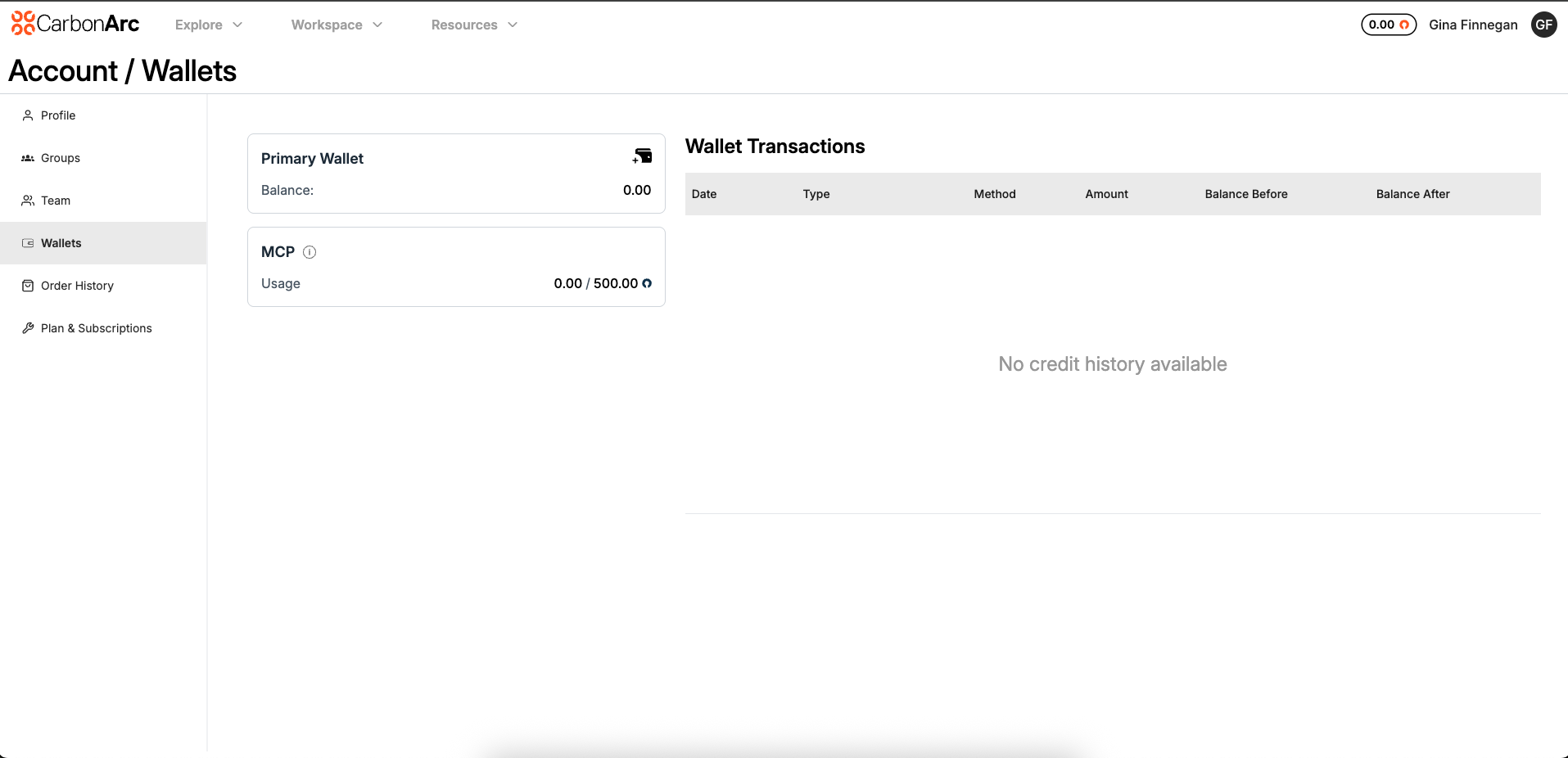Click the add funds wallet icon
The image size is (1568, 758).
coord(643,156)
